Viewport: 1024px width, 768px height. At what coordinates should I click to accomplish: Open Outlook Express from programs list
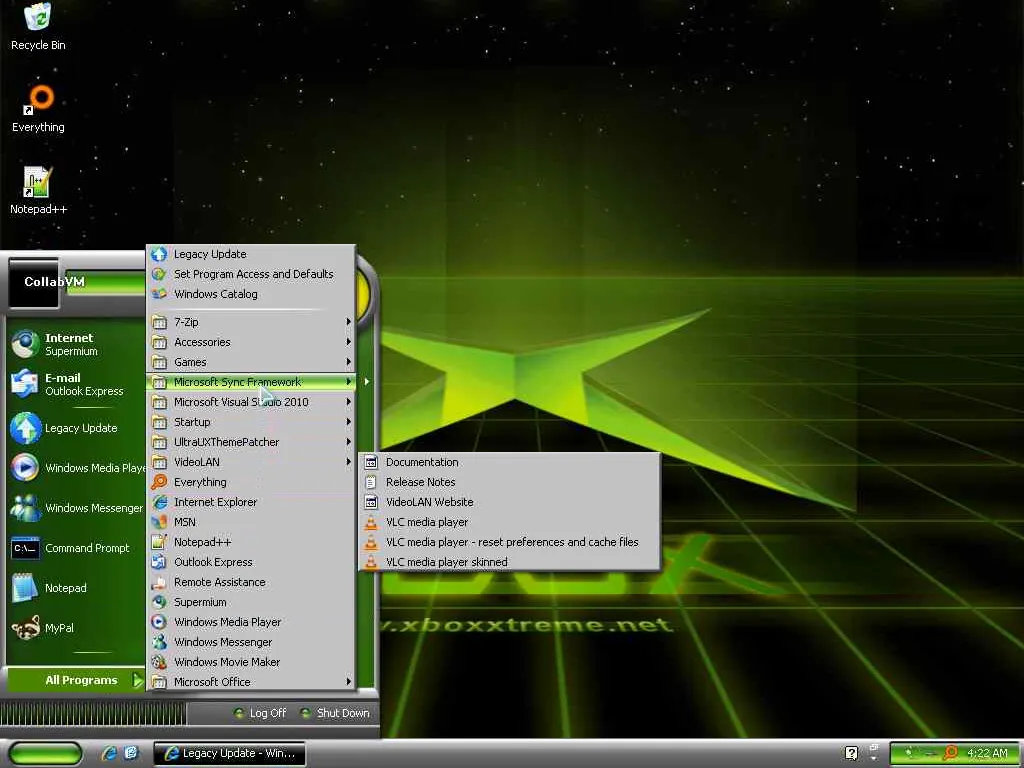point(251,562)
